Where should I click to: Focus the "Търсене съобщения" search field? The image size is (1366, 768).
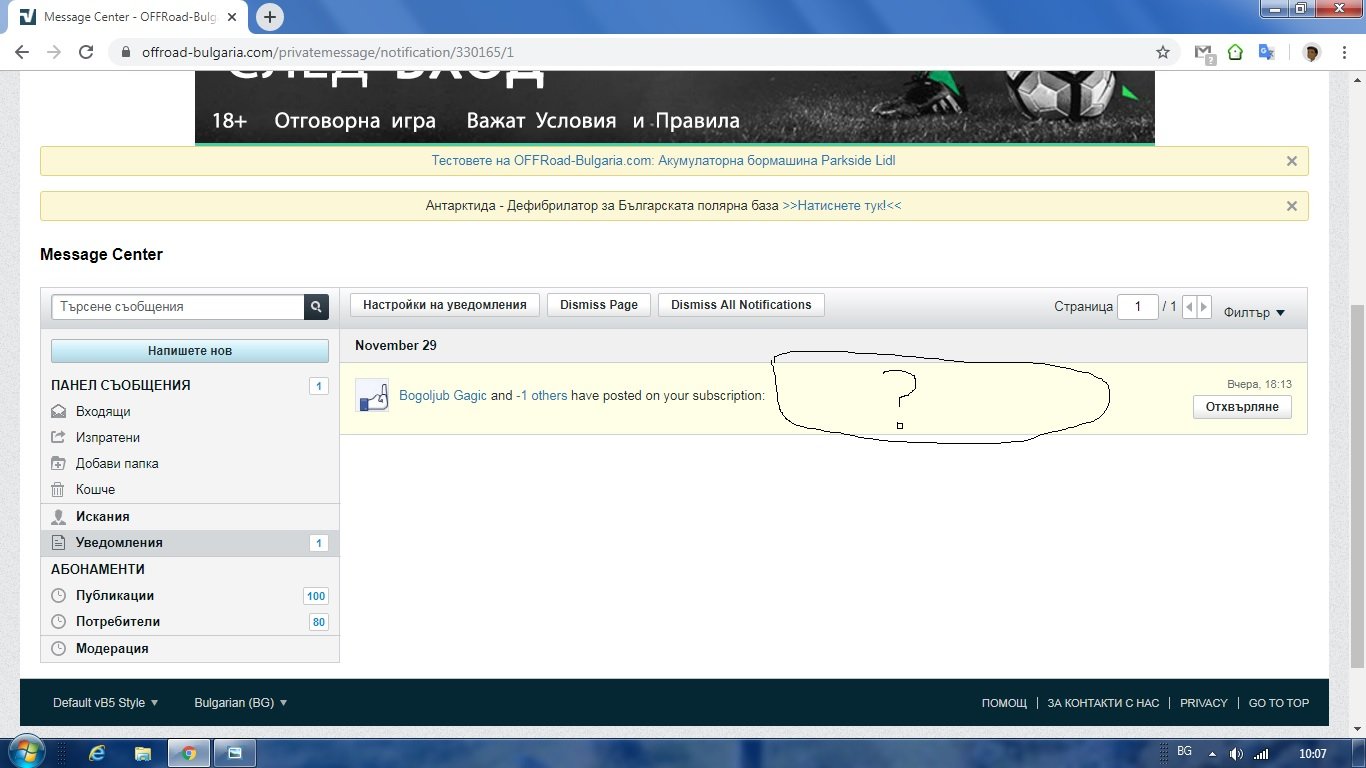coord(178,307)
